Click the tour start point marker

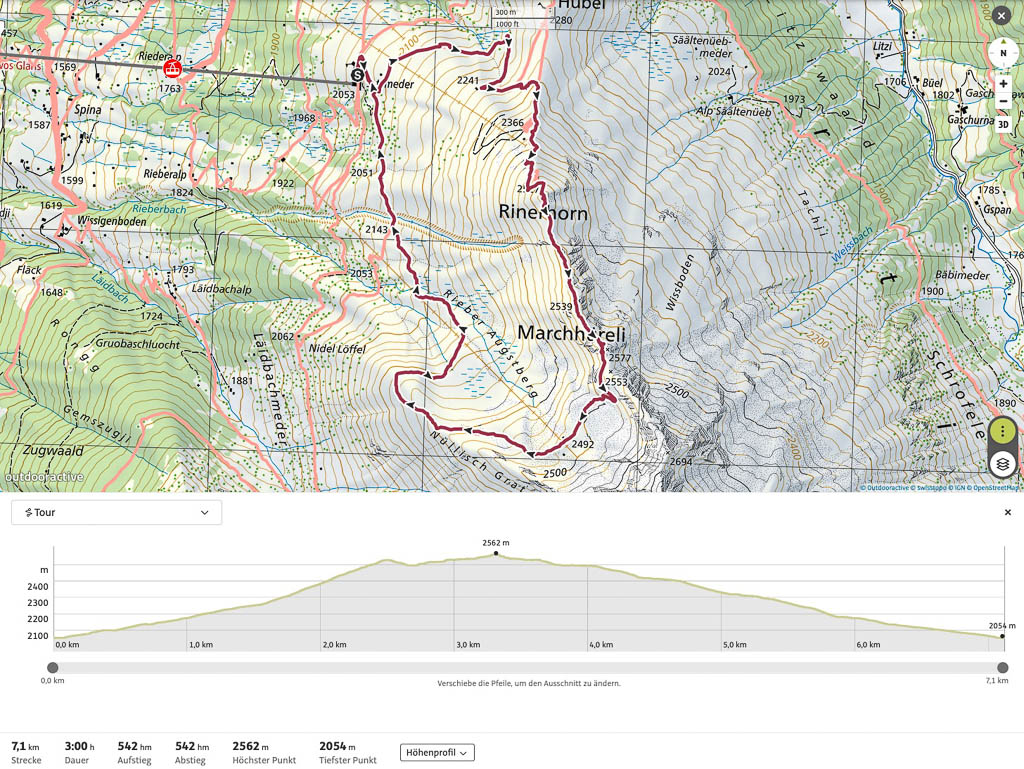(x=357, y=75)
